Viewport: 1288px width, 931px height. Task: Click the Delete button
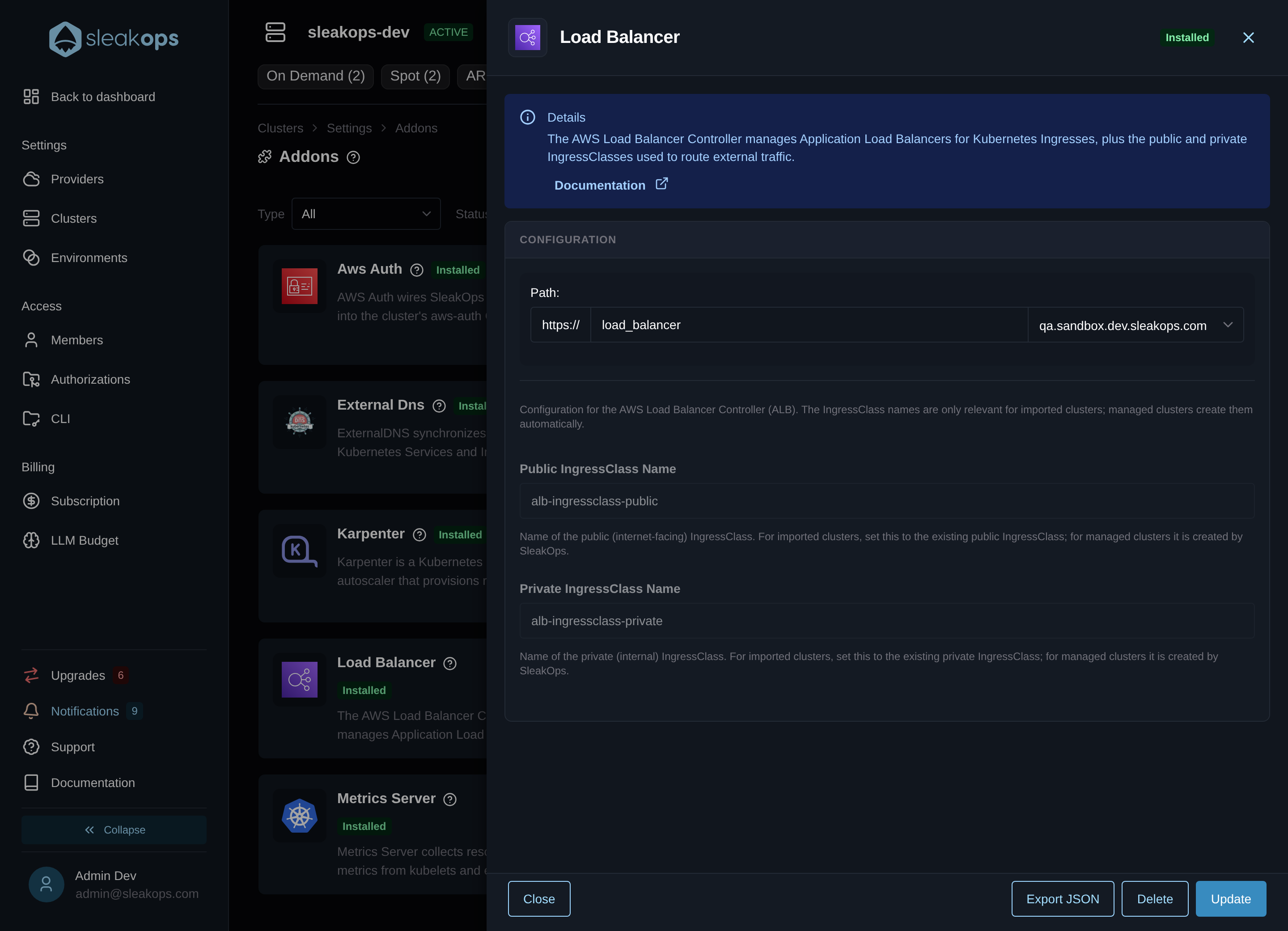tap(1155, 899)
